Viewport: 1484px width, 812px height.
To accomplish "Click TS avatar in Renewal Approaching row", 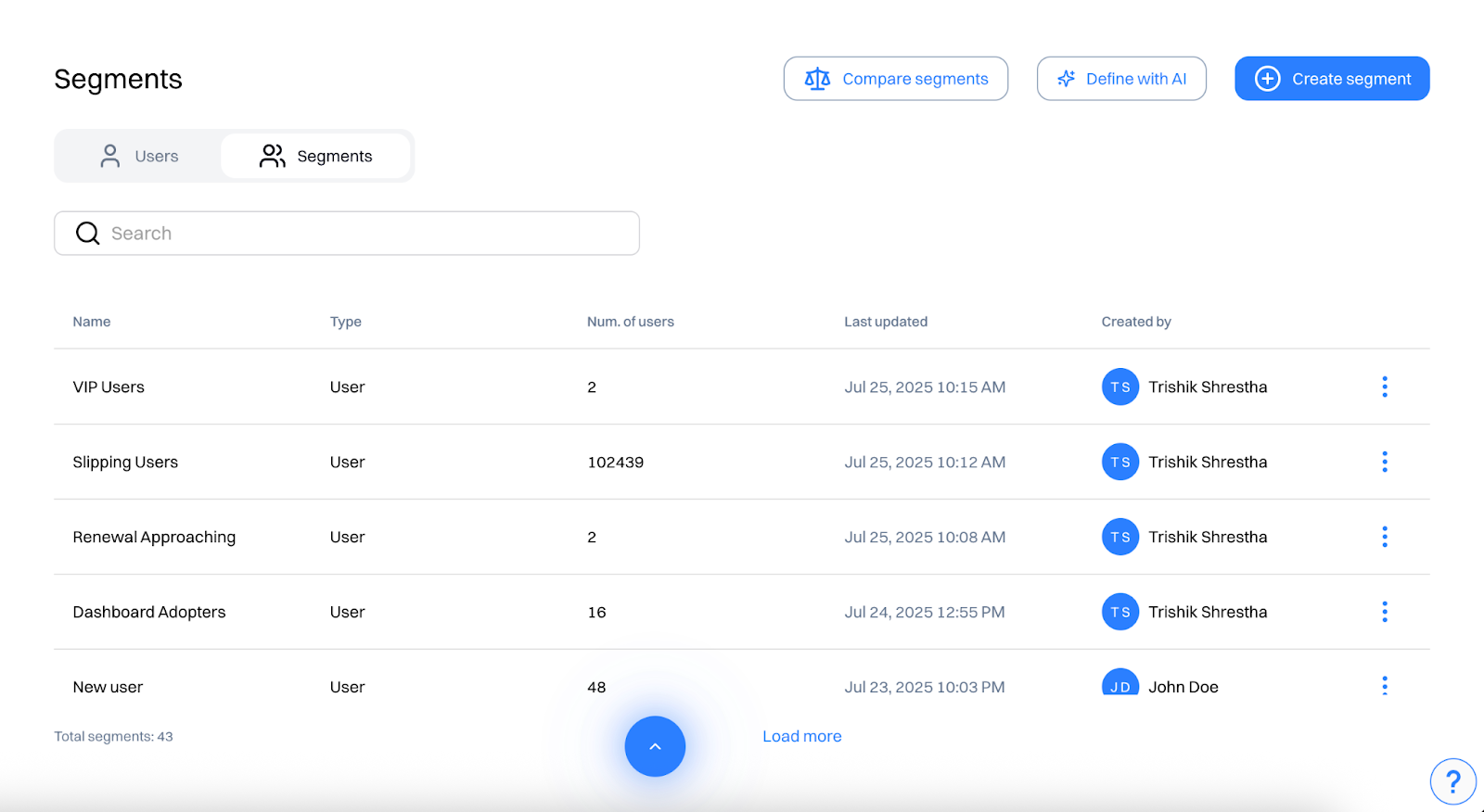I will pyautogui.click(x=1120, y=537).
